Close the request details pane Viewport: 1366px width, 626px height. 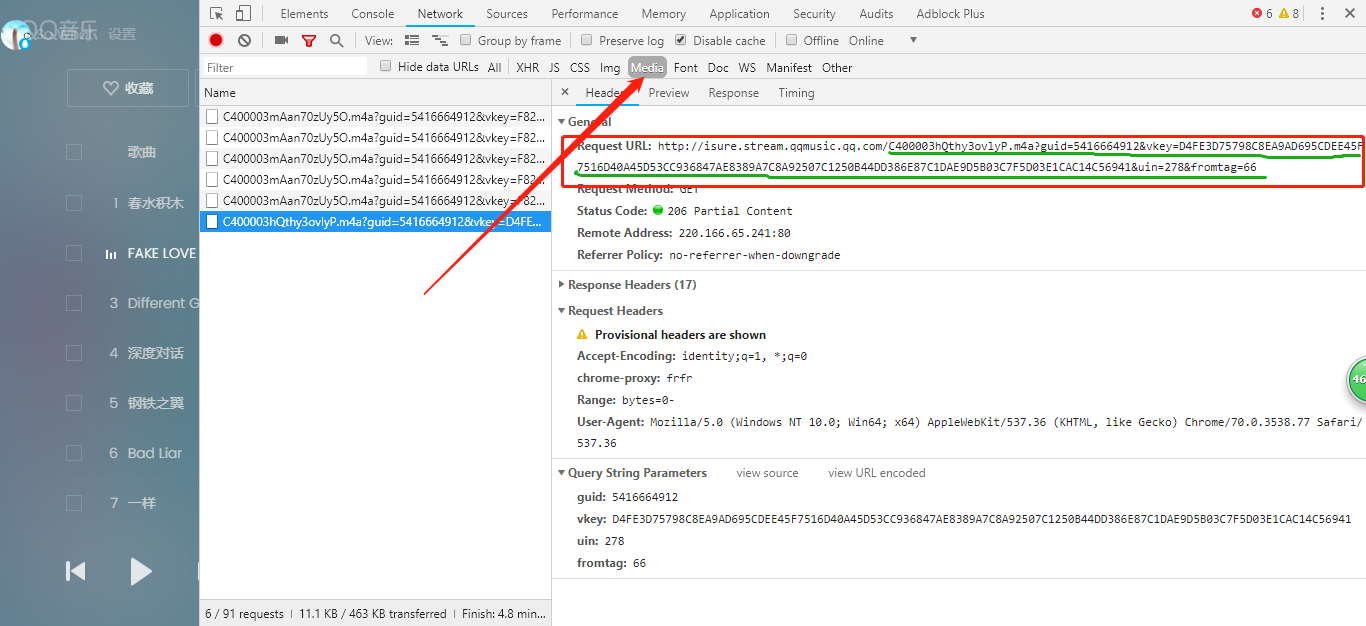tap(565, 92)
